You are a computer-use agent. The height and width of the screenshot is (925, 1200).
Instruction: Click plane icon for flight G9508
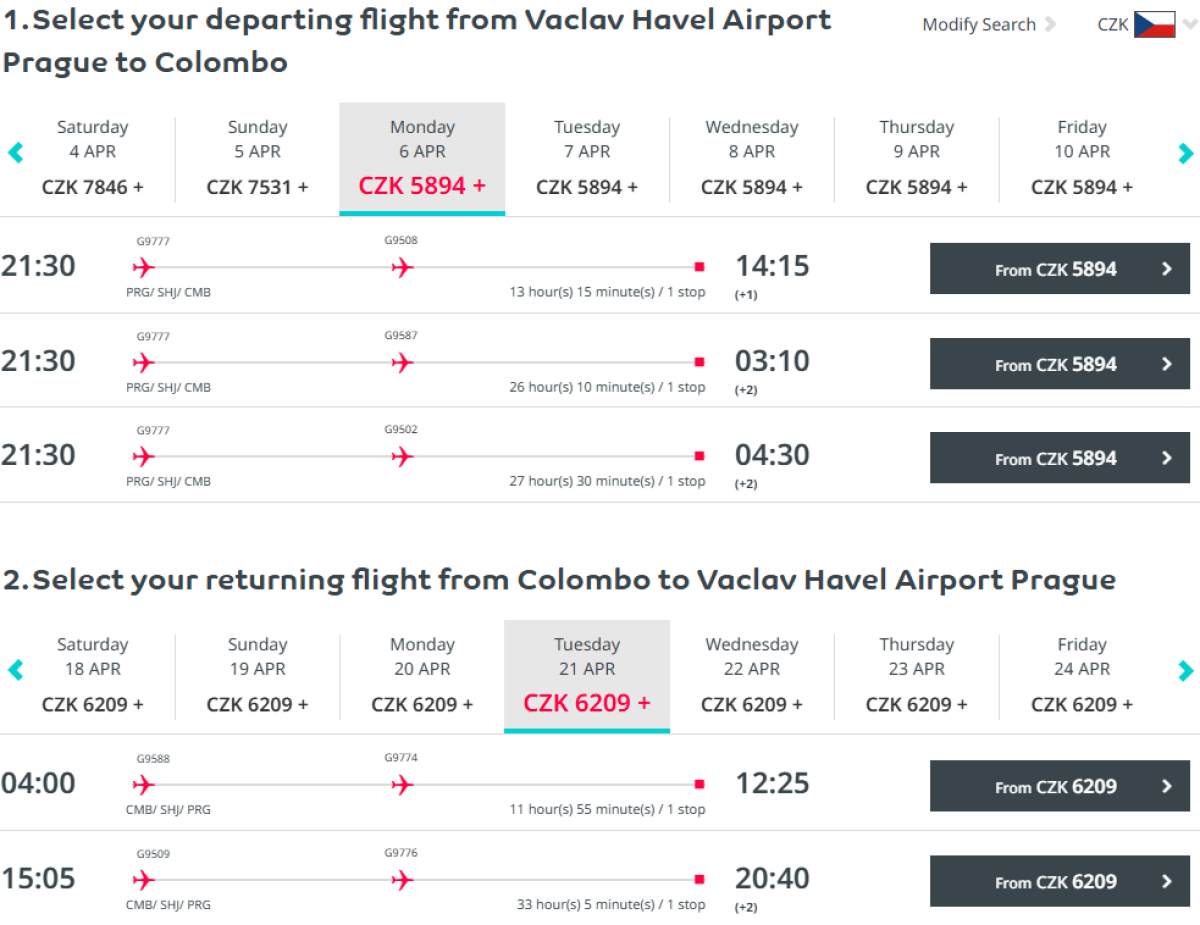pyautogui.click(x=402, y=267)
